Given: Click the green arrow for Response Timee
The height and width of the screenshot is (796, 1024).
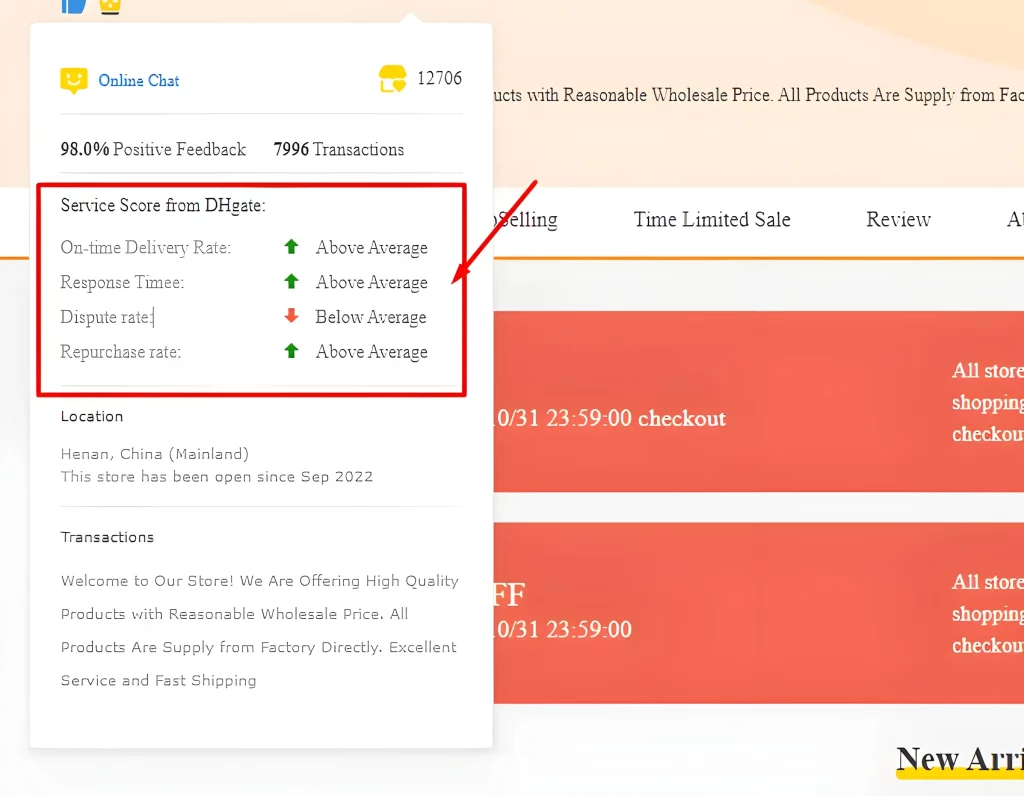Looking at the screenshot, I should pyautogui.click(x=291, y=281).
